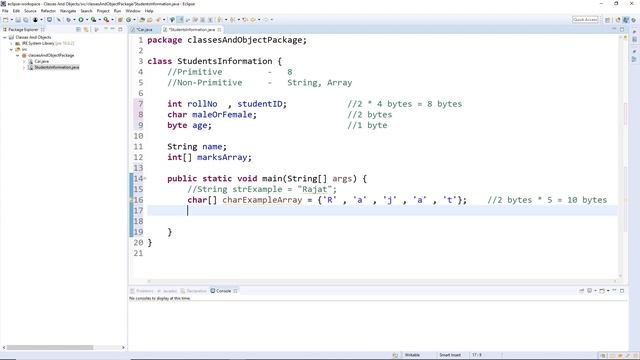Click the Console display selected console icon
This screenshot has height=360, width=640.
click(589, 291)
